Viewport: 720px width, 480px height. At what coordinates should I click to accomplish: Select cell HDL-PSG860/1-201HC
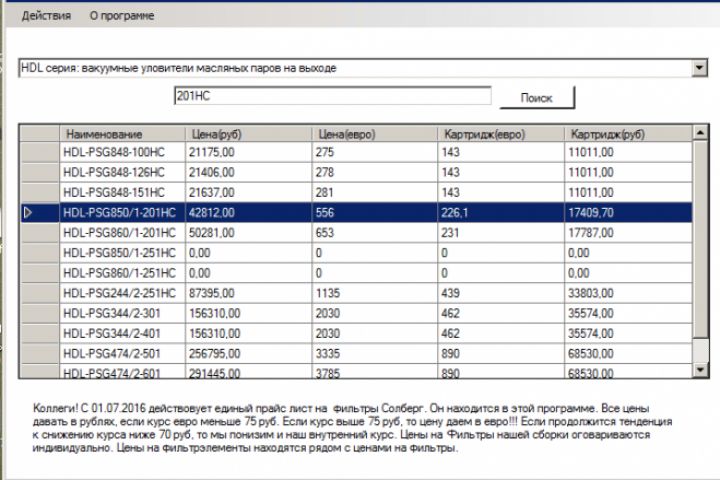[x=123, y=232]
